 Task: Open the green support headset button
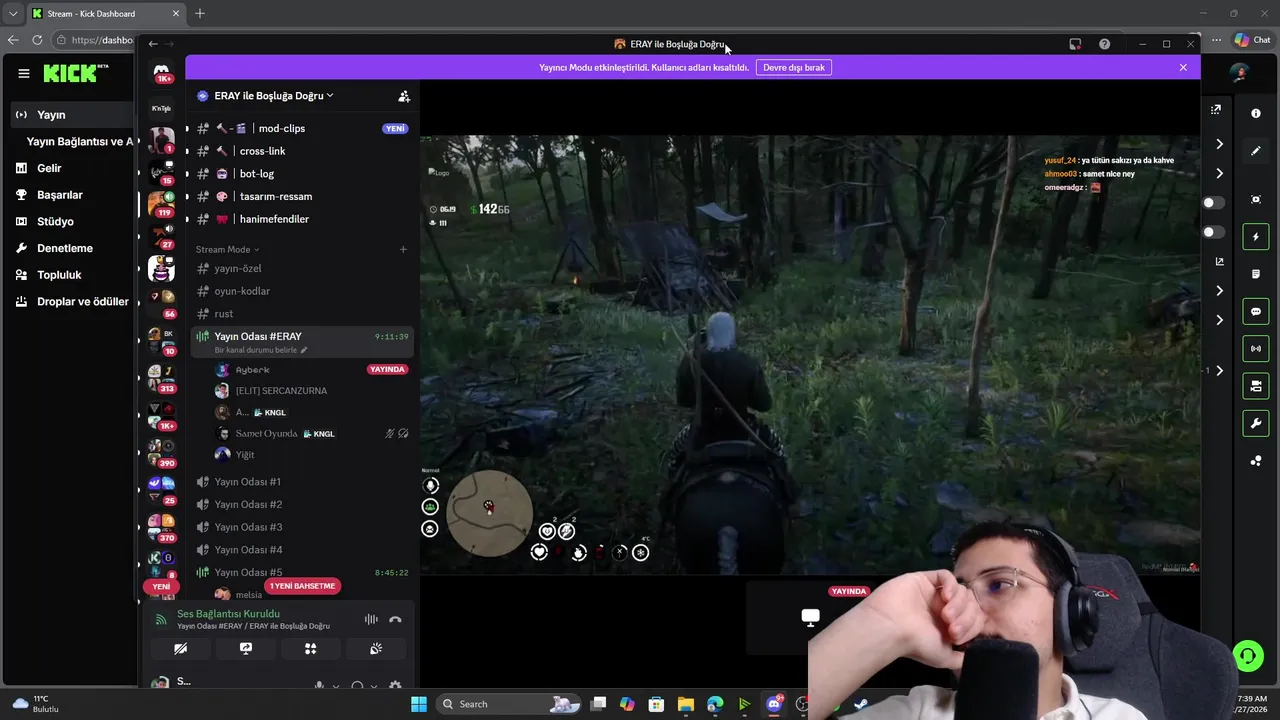pyautogui.click(x=1248, y=656)
